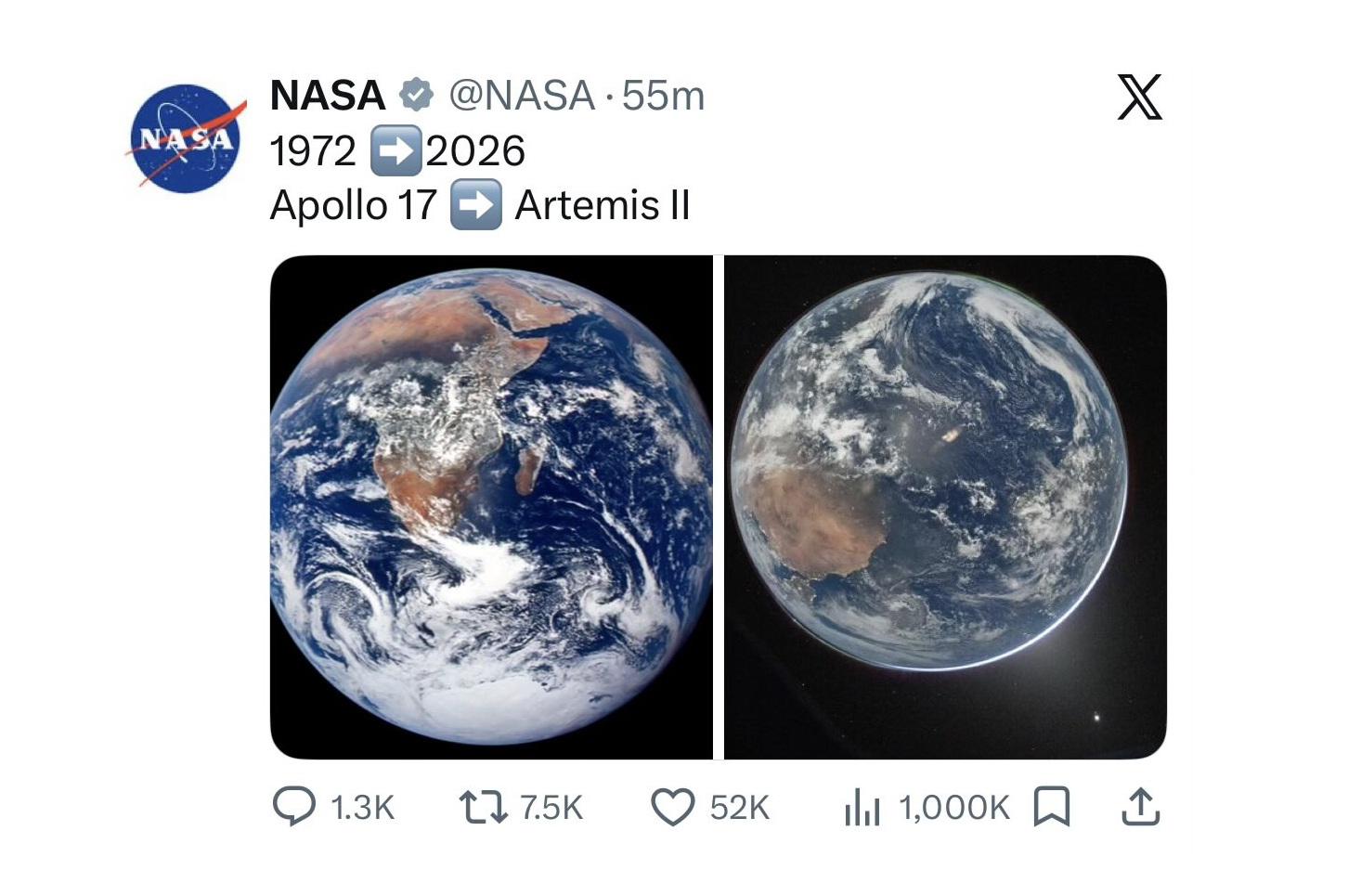The image size is (1348, 896).
Task: Repost using the arrows icon
Action: [x=484, y=807]
